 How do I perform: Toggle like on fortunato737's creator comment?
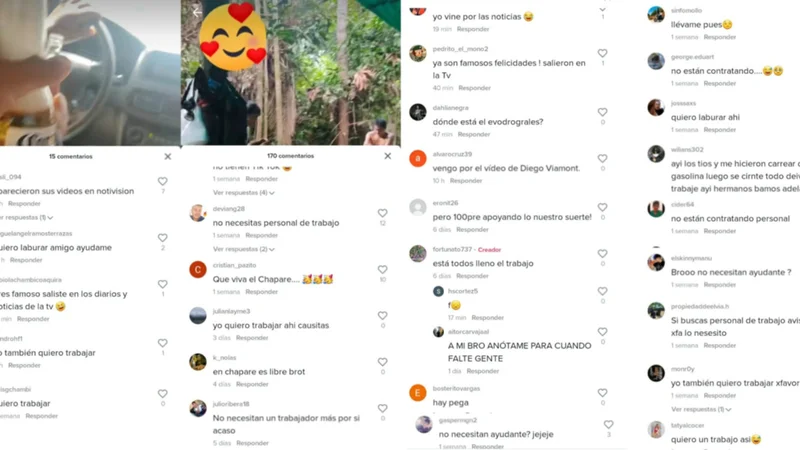(x=603, y=254)
